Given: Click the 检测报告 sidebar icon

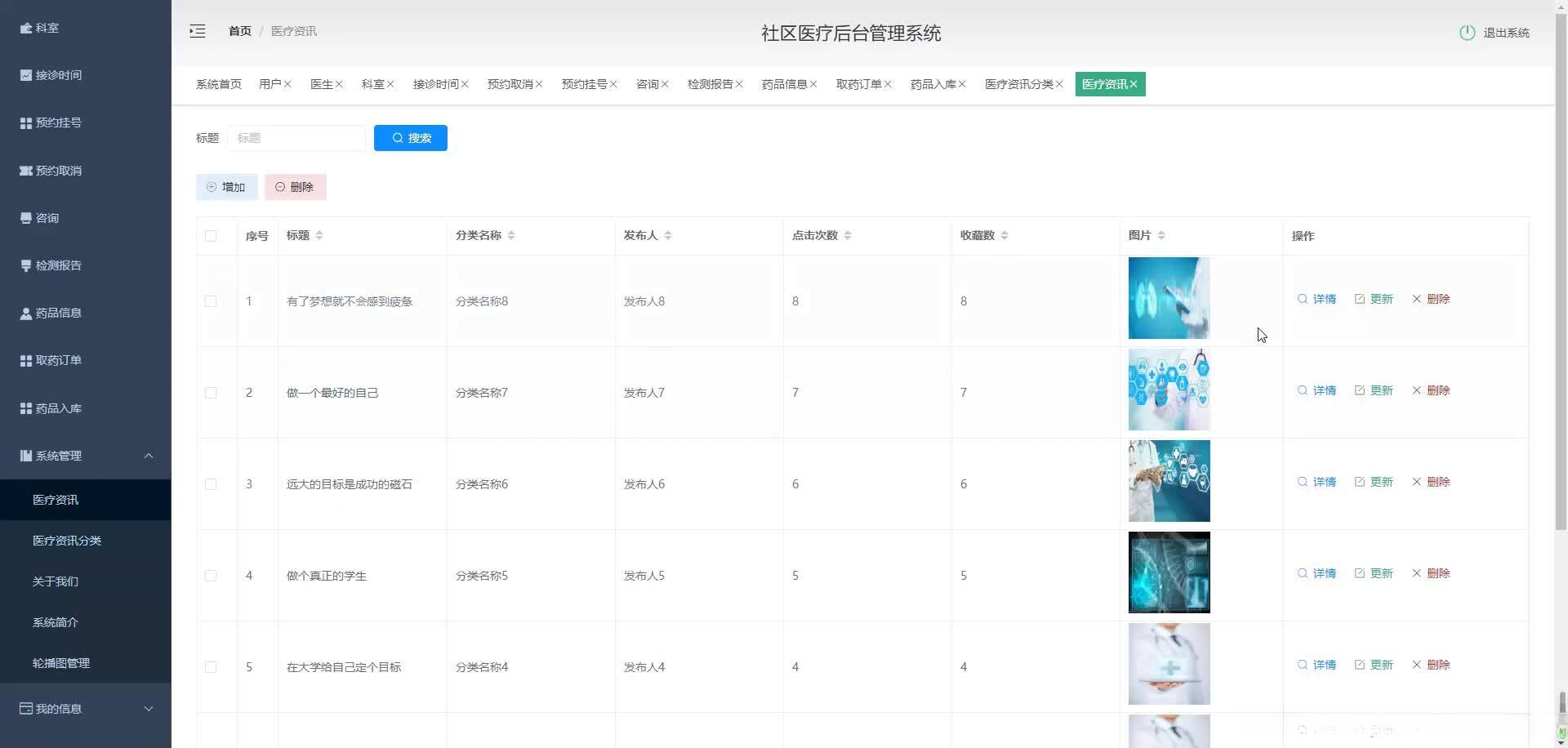Looking at the screenshot, I should [25, 265].
